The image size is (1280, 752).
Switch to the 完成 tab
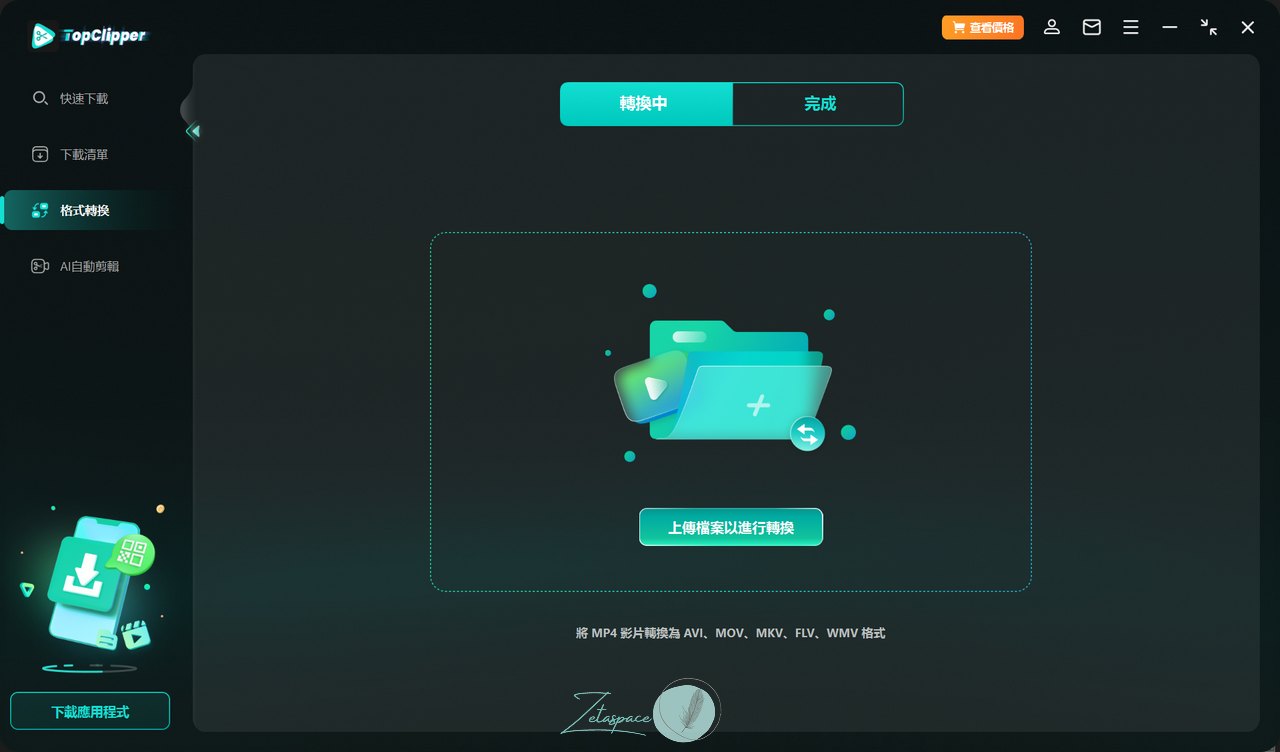[x=818, y=104]
